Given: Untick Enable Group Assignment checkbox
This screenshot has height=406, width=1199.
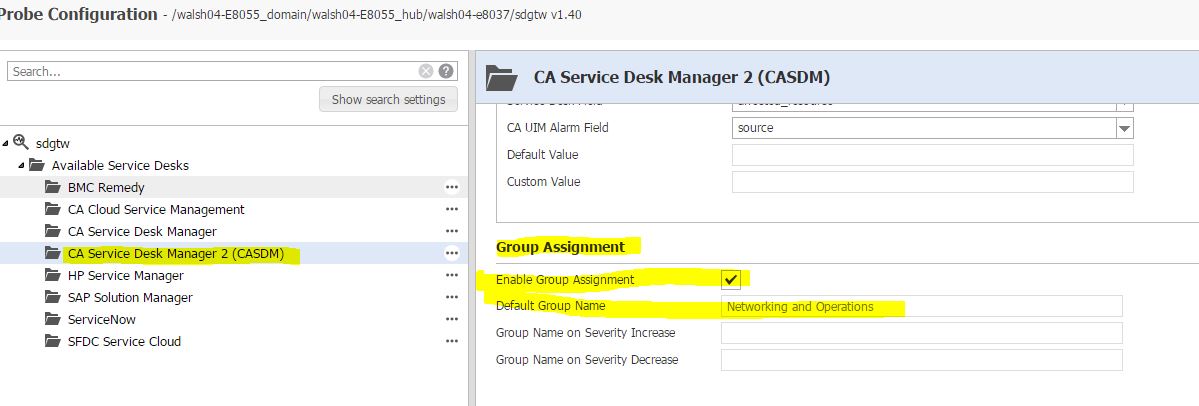Looking at the screenshot, I should 731,280.
